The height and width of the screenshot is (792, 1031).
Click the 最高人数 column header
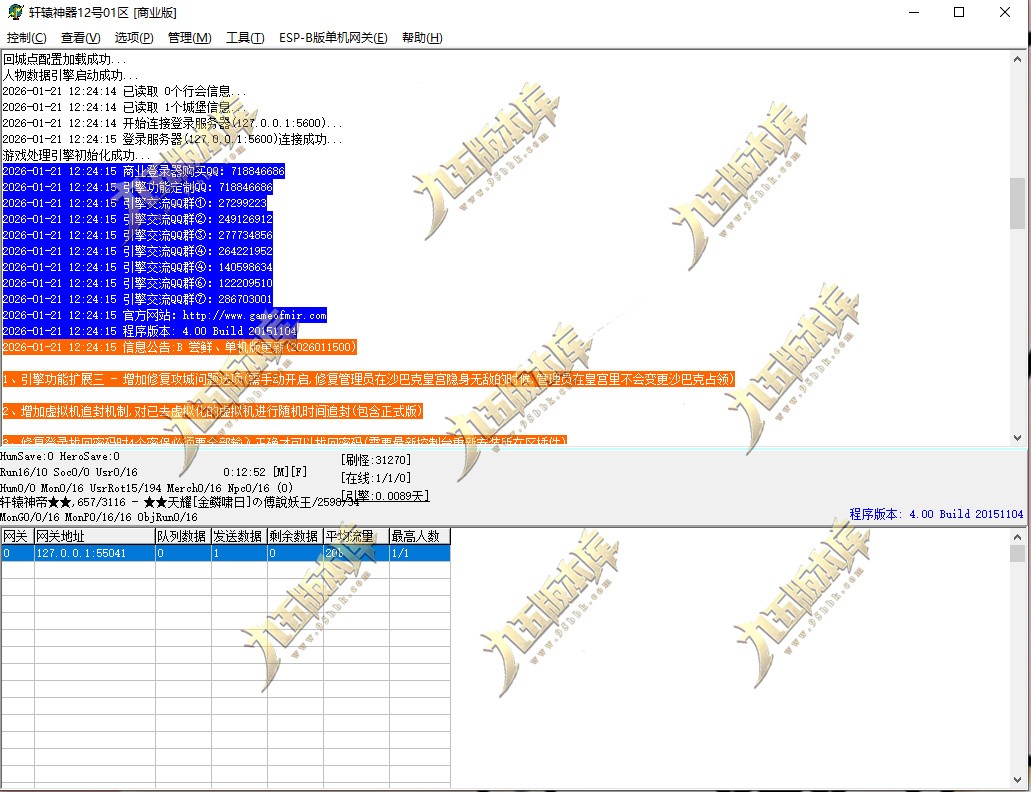click(x=420, y=536)
